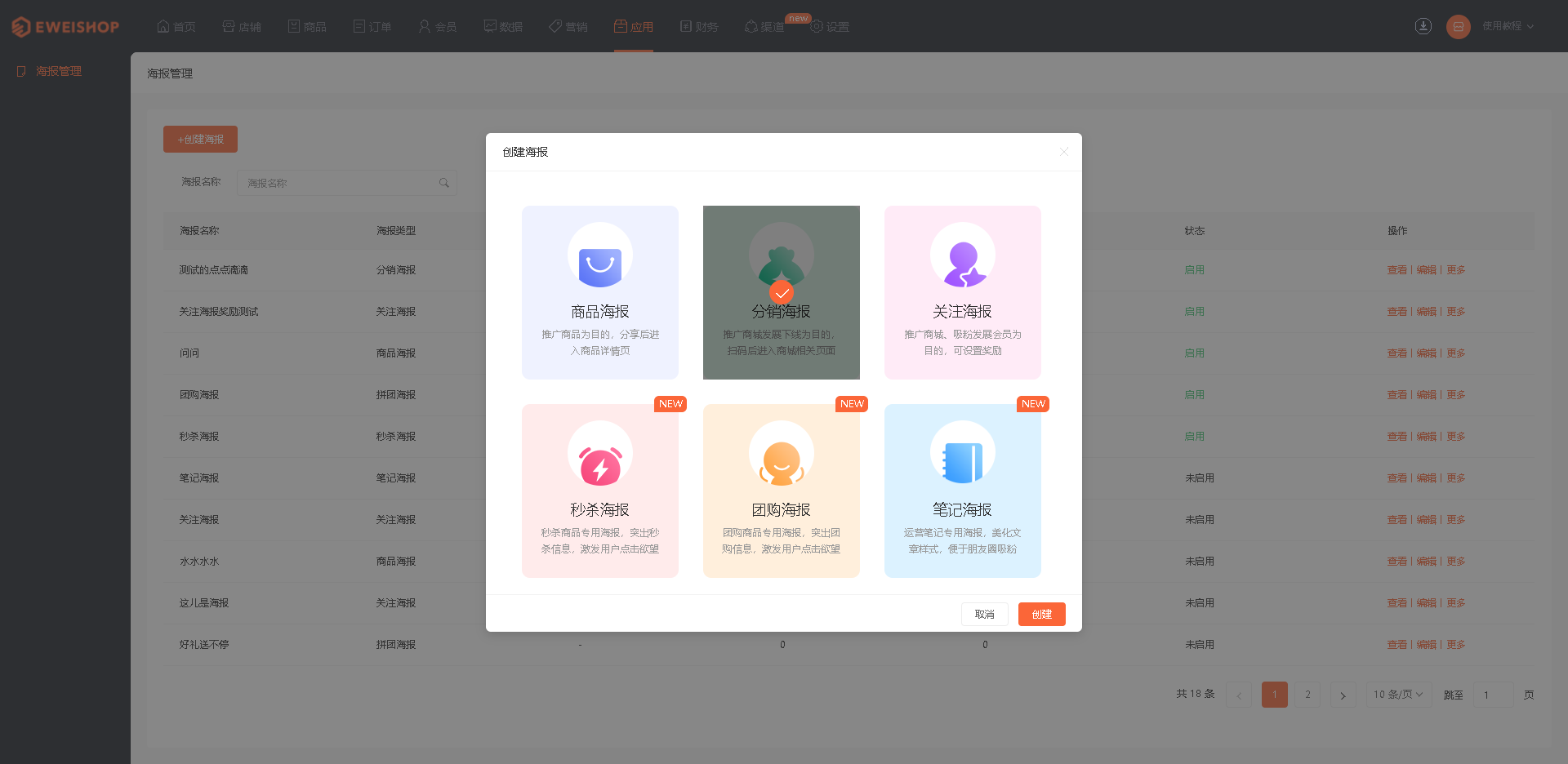The image size is (1568, 764).
Task: Click the 状态 column header
Action: point(1195,231)
